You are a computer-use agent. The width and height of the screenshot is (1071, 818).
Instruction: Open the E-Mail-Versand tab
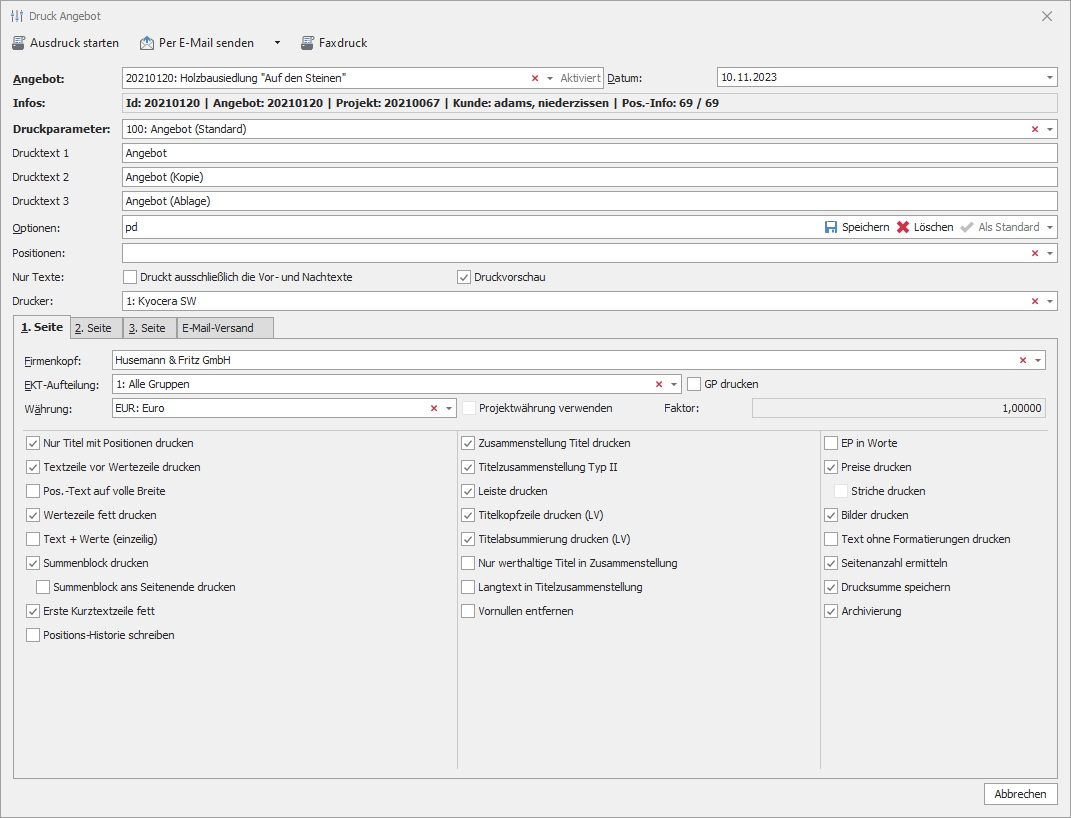pos(218,328)
